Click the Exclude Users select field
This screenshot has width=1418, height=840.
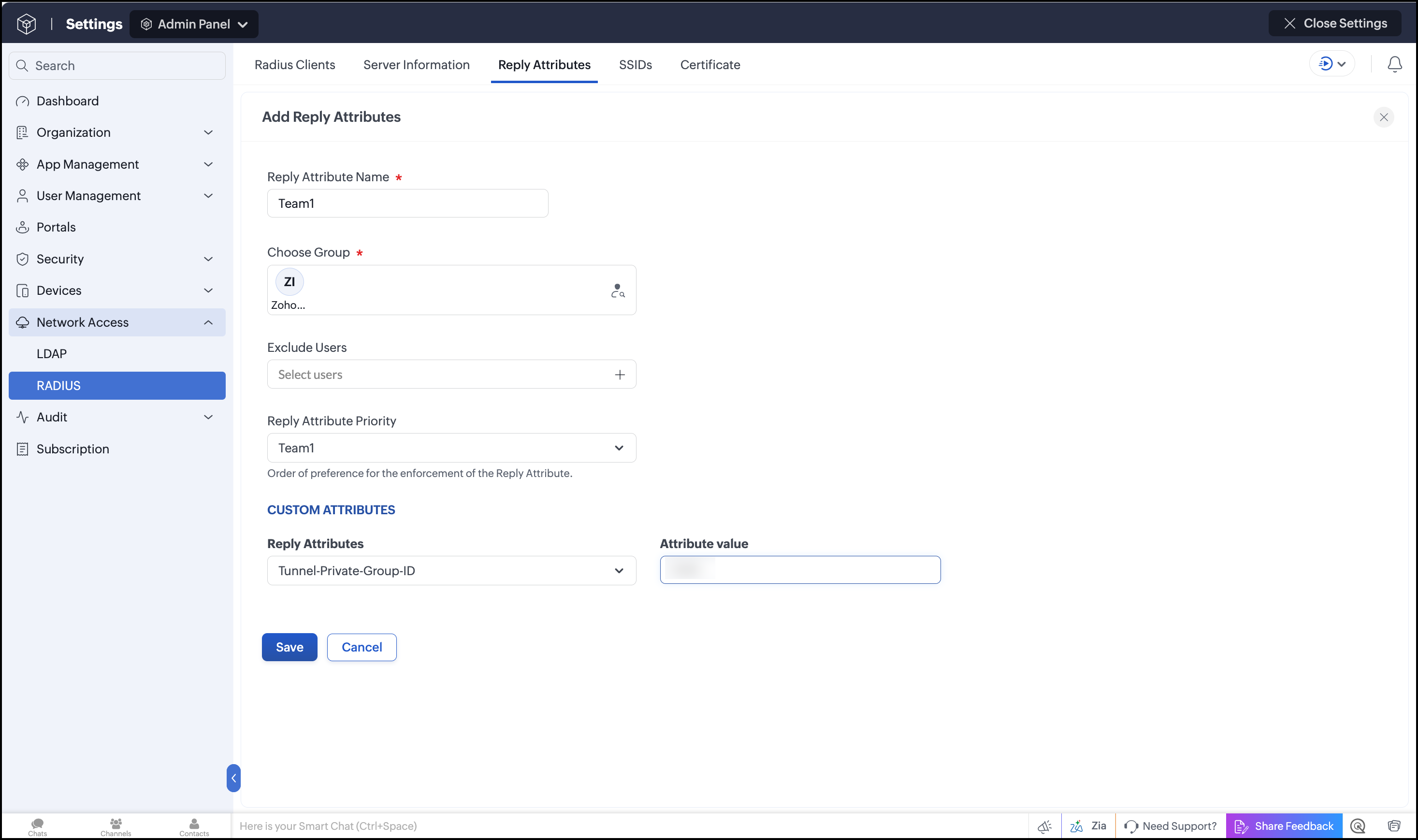[x=451, y=374]
